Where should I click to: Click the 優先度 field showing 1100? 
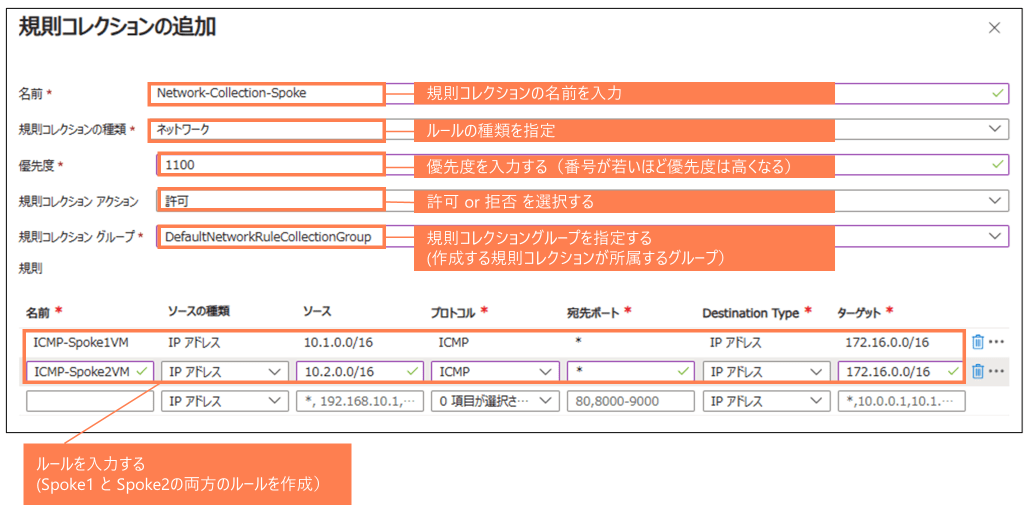pyautogui.click(x=583, y=165)
